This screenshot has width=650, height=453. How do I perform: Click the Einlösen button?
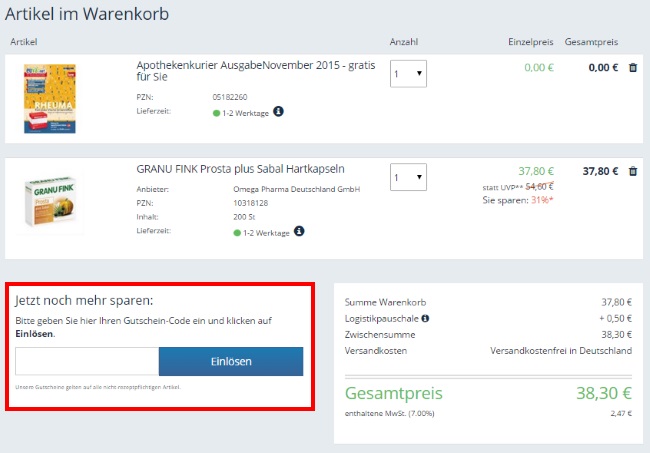point(231,361)
